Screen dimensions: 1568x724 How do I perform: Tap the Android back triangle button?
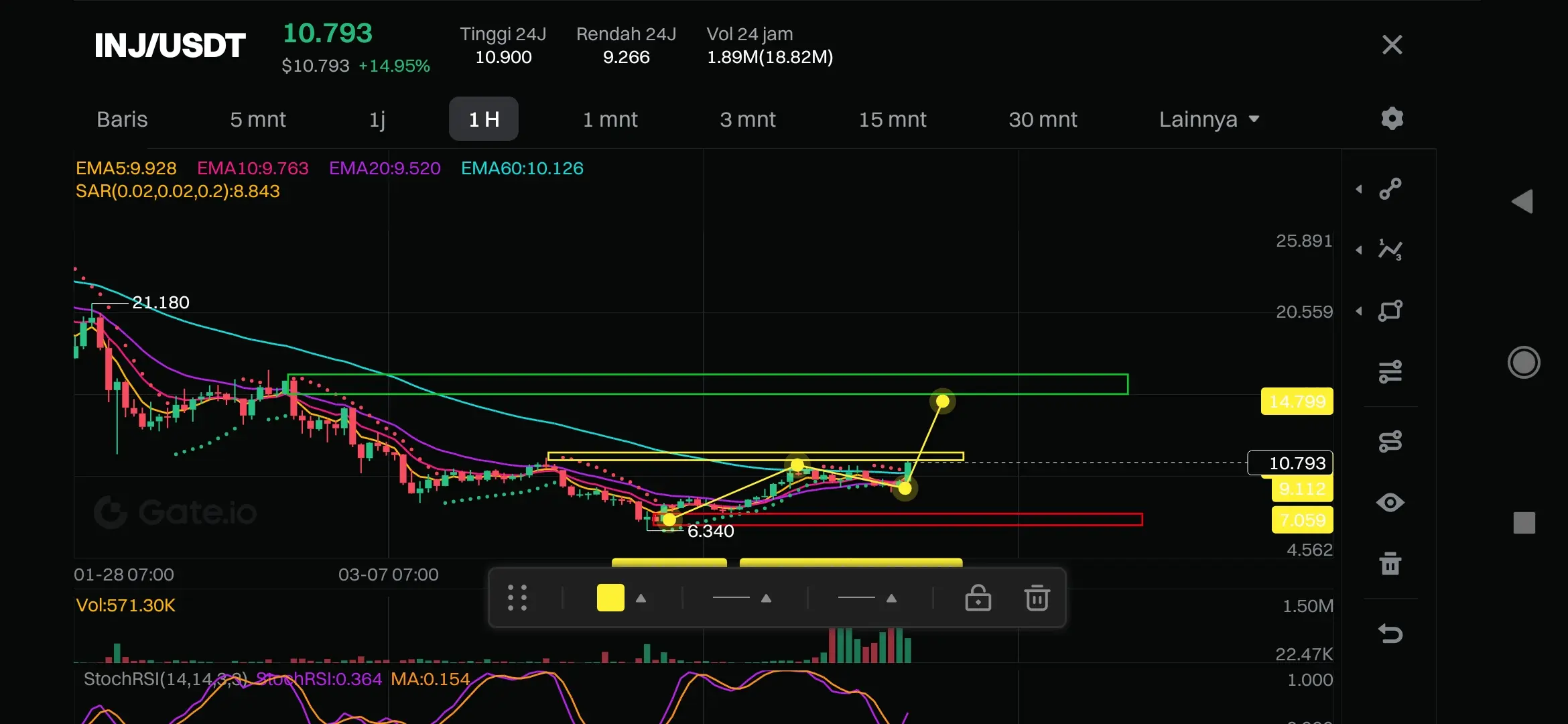click(x=1522, y=201)
